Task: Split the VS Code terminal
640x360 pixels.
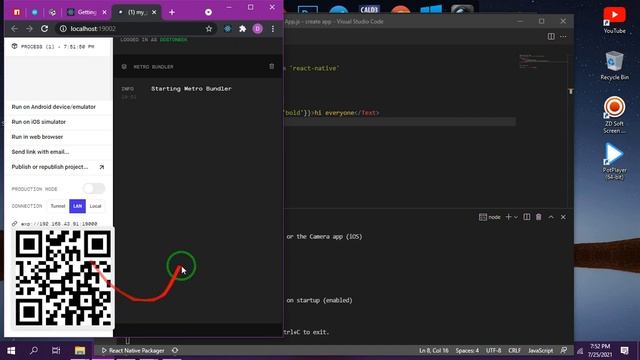Action: click(527, 217)
